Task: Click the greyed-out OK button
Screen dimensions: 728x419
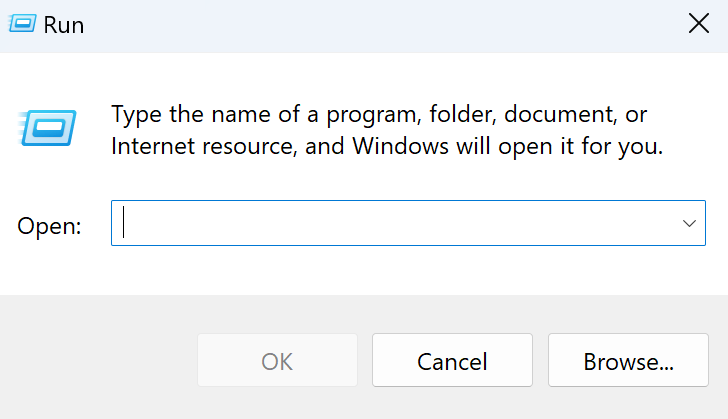Action: pos(277,360)
